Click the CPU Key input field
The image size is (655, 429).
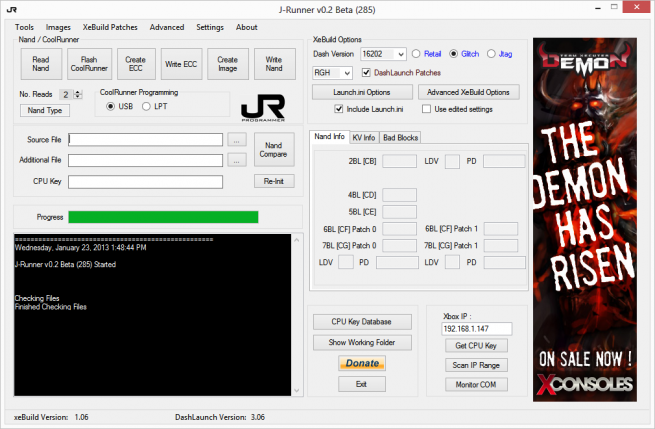click(146, 181)
